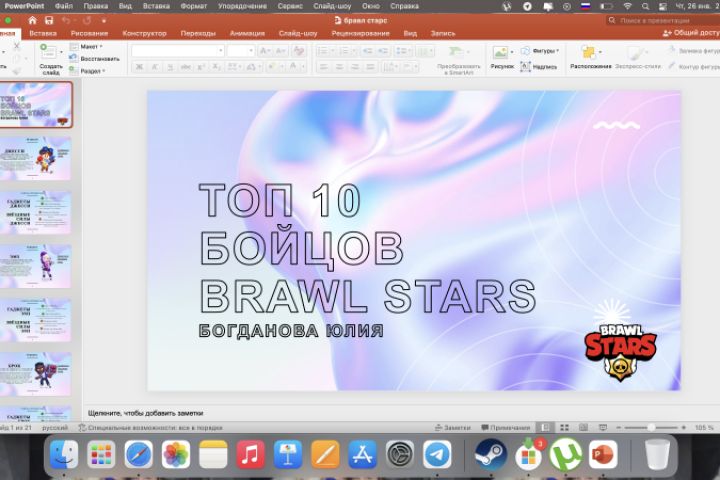Click the Восстановить (Reset) icon

click(x=73, y=58)
